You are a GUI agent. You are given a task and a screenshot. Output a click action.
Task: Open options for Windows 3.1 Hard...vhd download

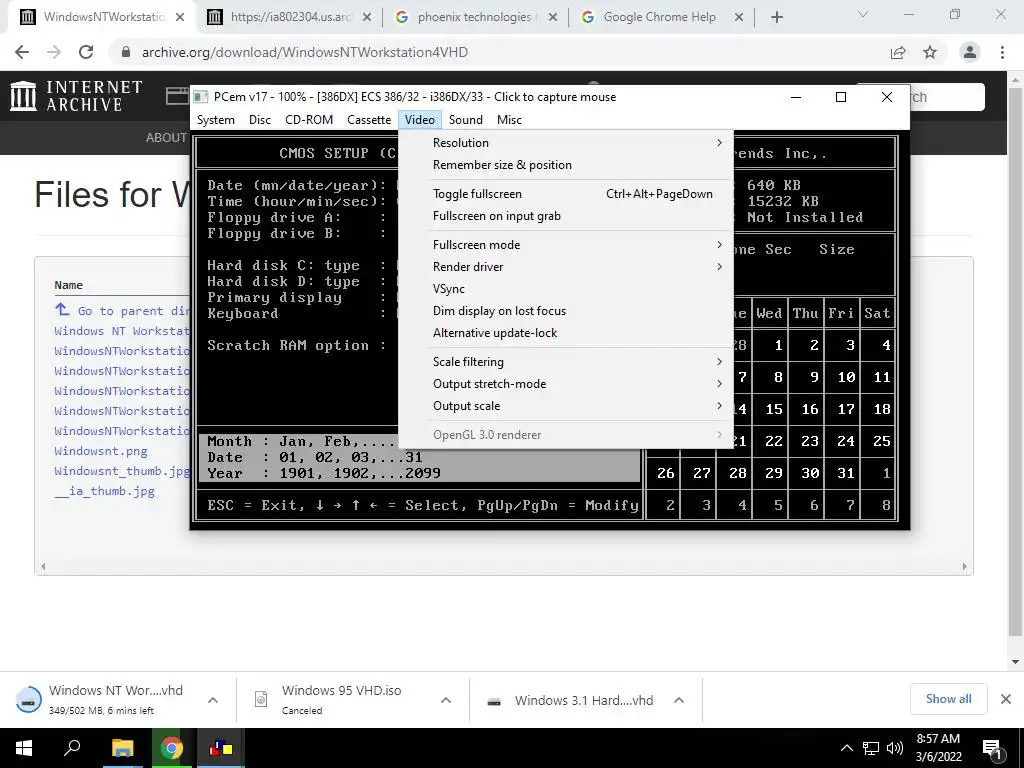[679, 700]
